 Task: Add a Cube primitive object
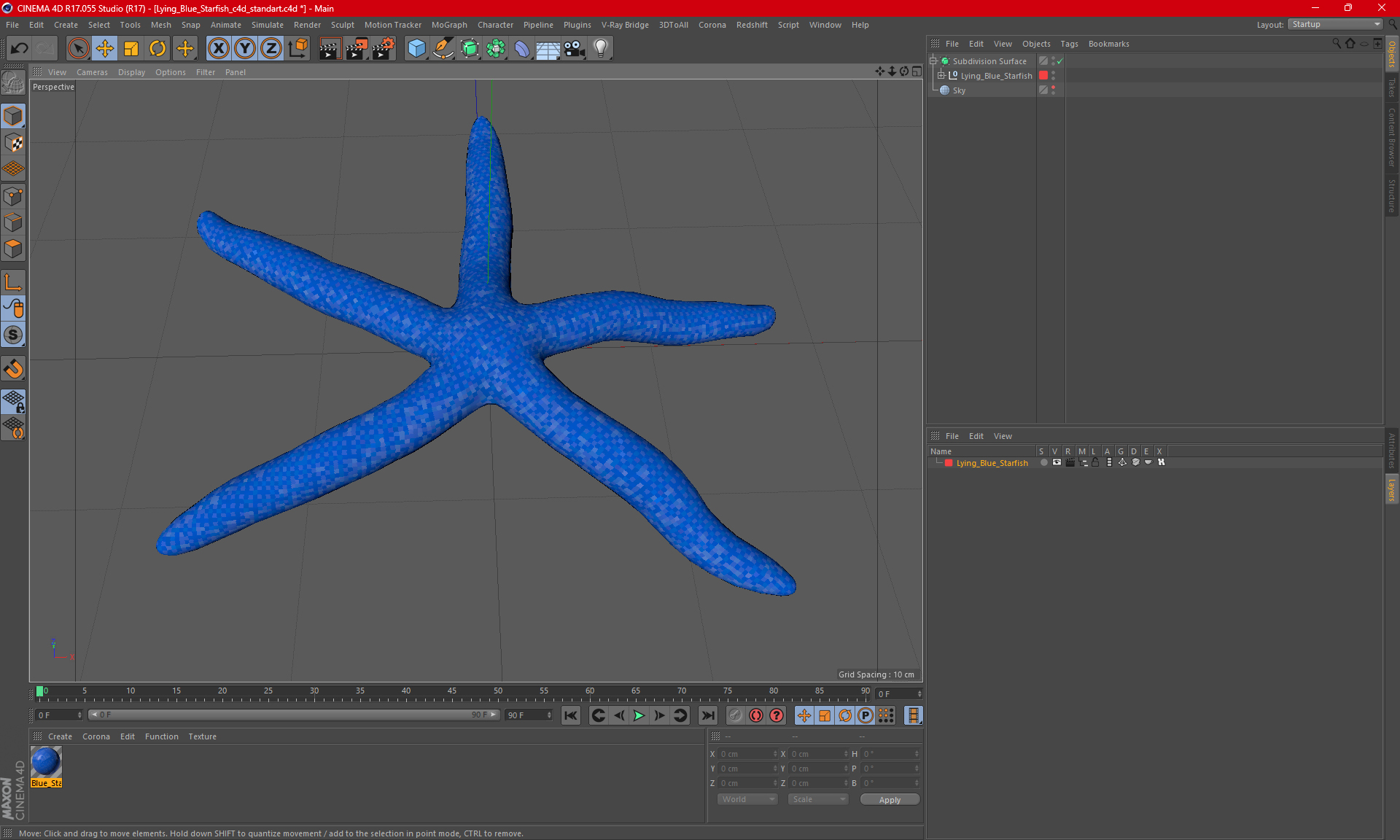point(416,49)
